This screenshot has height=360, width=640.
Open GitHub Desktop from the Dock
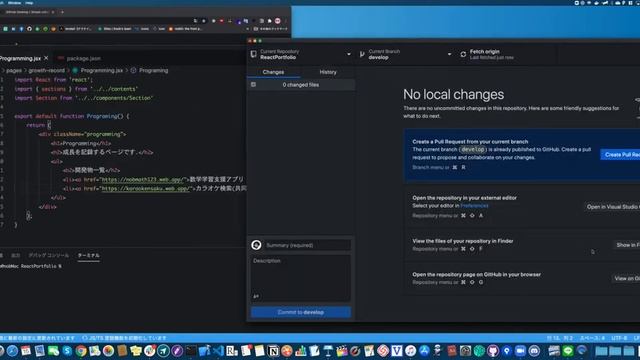pos(493,351)
